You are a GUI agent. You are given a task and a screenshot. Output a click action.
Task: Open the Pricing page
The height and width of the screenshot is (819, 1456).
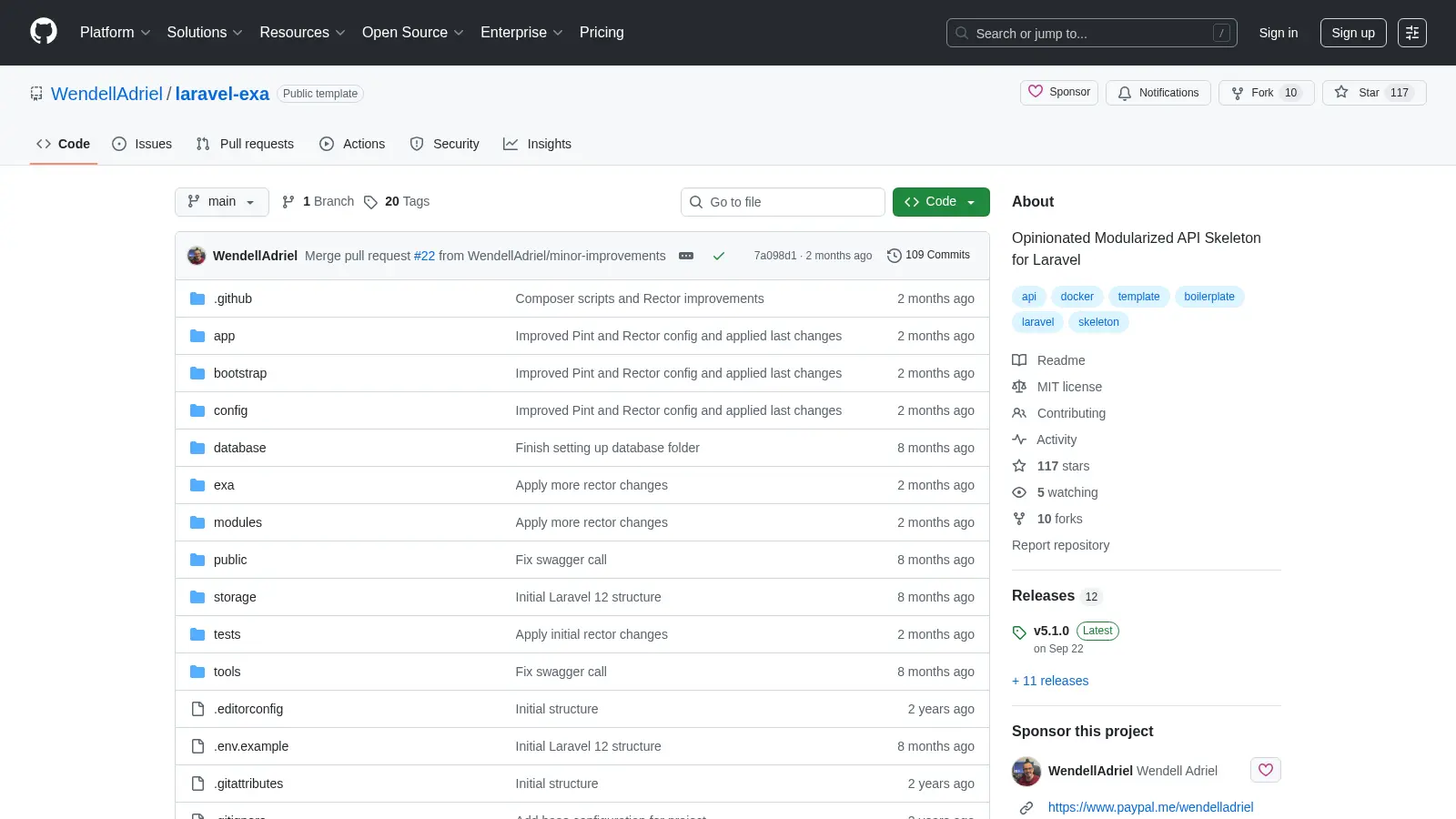click(602, 32)
